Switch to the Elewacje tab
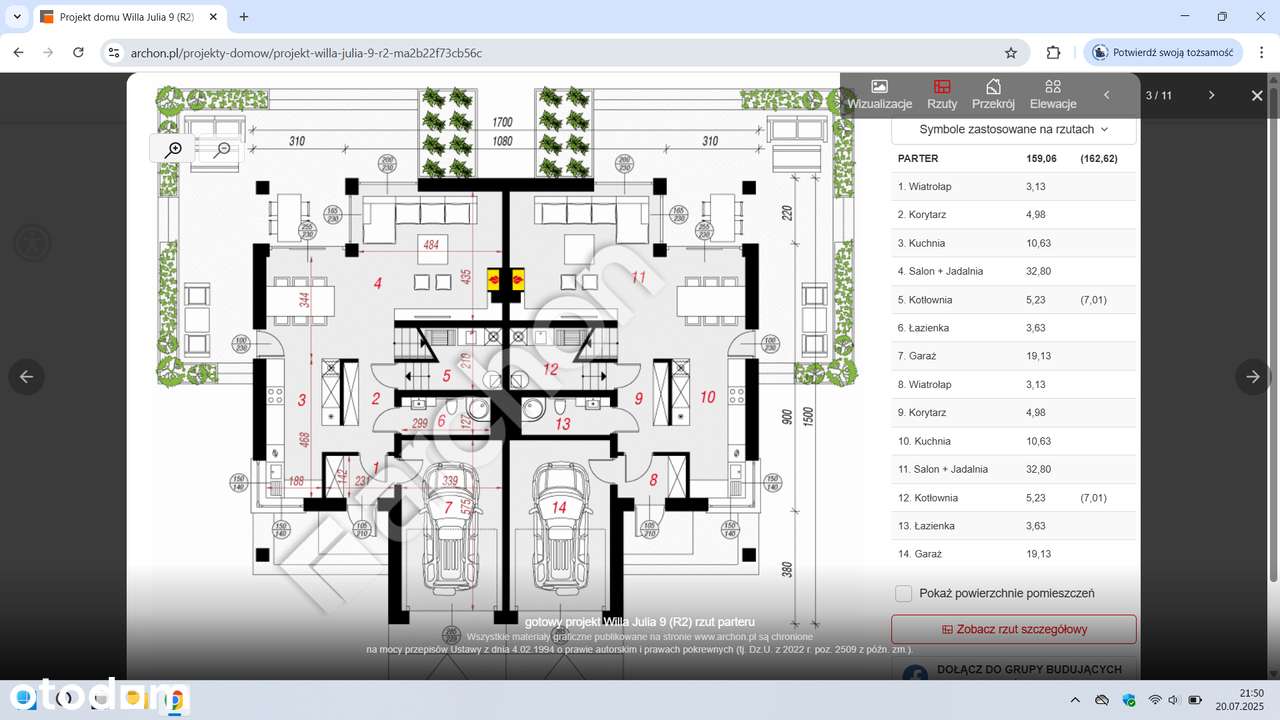The image size is (1280, 720). 1053,95
